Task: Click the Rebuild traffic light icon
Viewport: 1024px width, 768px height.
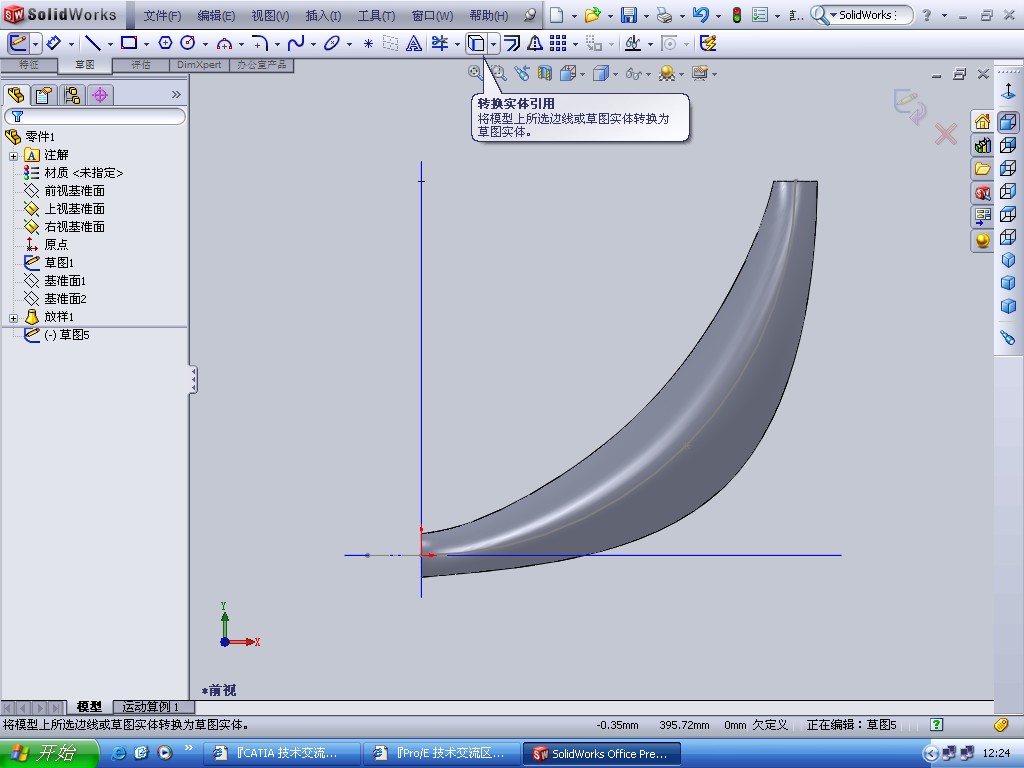Action: [x=737, y=15]
